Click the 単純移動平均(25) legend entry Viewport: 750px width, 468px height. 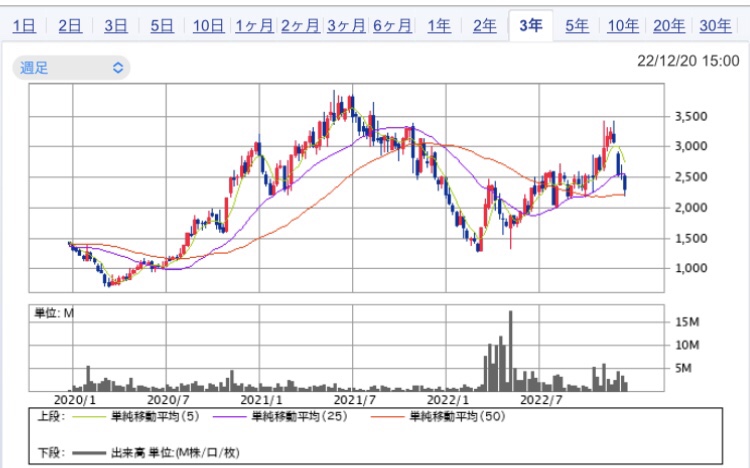pyautogui.click(x=299, y=416)
